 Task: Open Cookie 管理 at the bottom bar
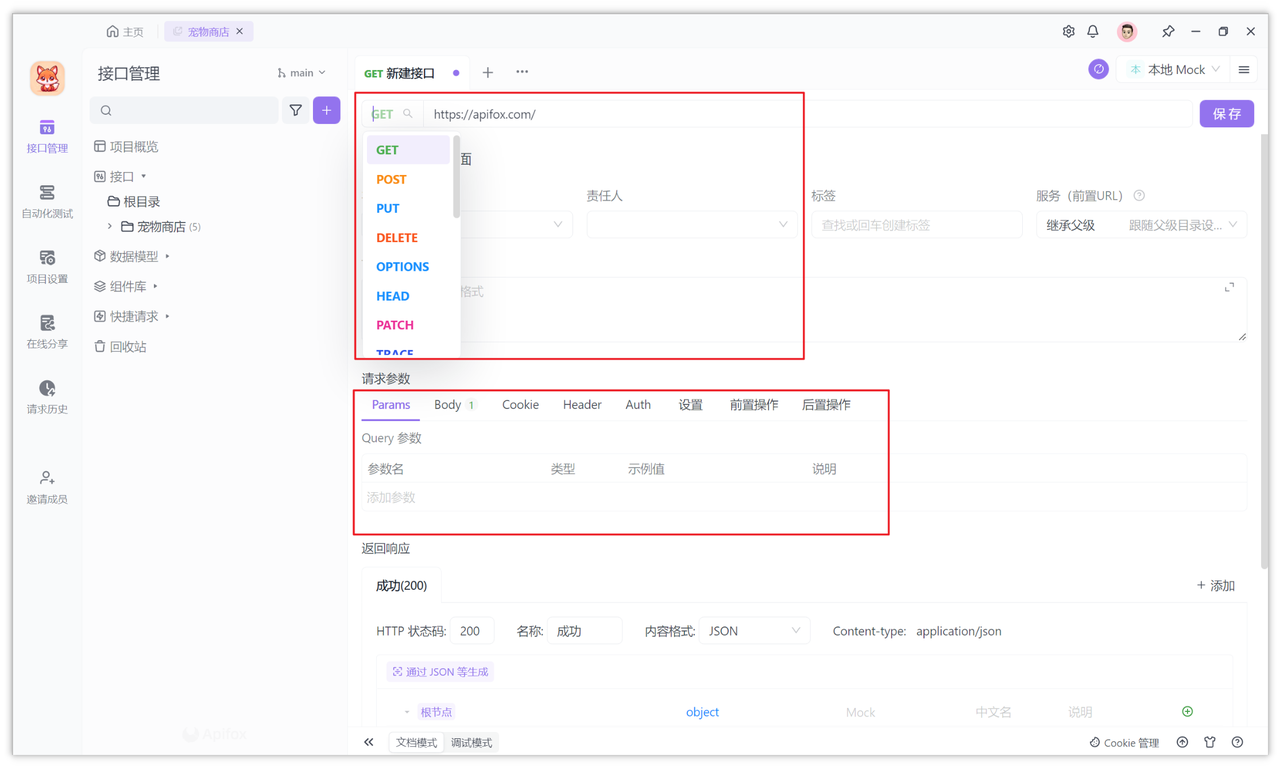[x=1124, y=742]
